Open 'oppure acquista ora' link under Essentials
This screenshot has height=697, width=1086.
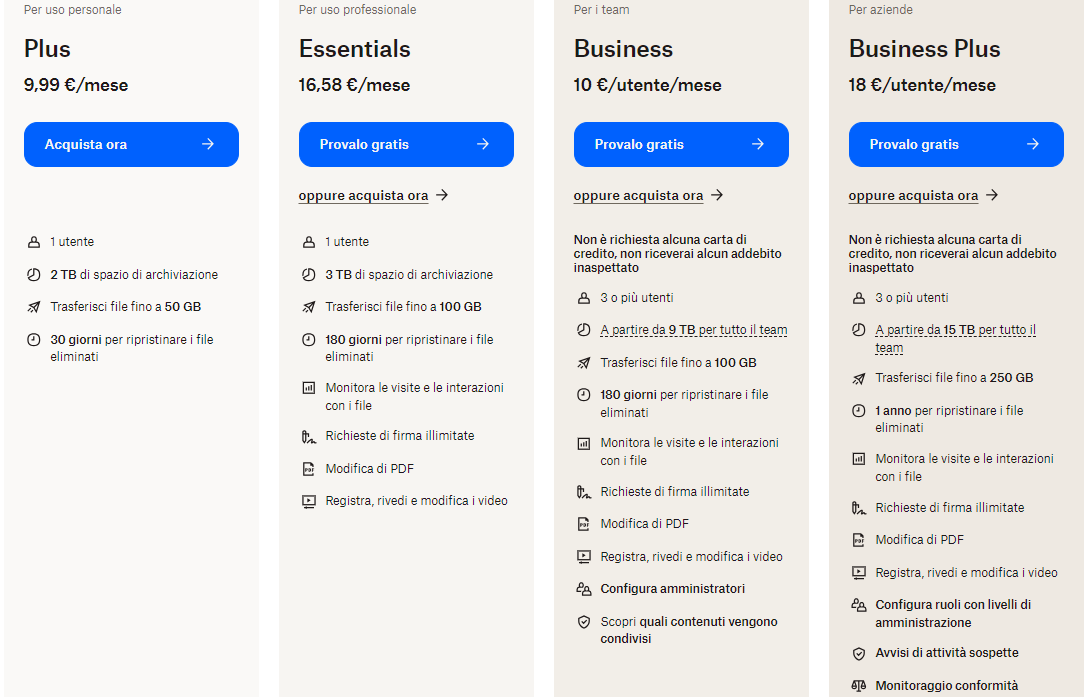tap(373, 195)
